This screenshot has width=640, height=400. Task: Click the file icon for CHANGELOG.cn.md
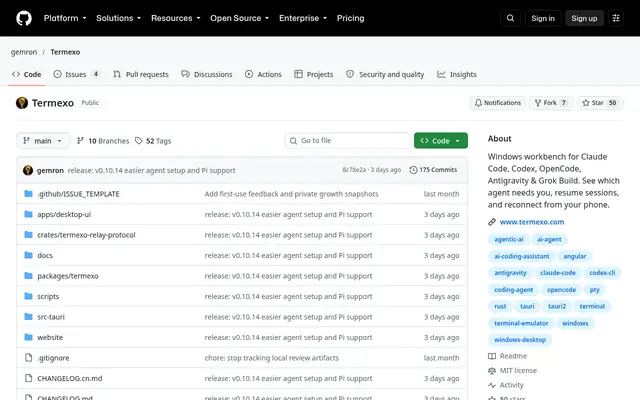tap(28, 378)
